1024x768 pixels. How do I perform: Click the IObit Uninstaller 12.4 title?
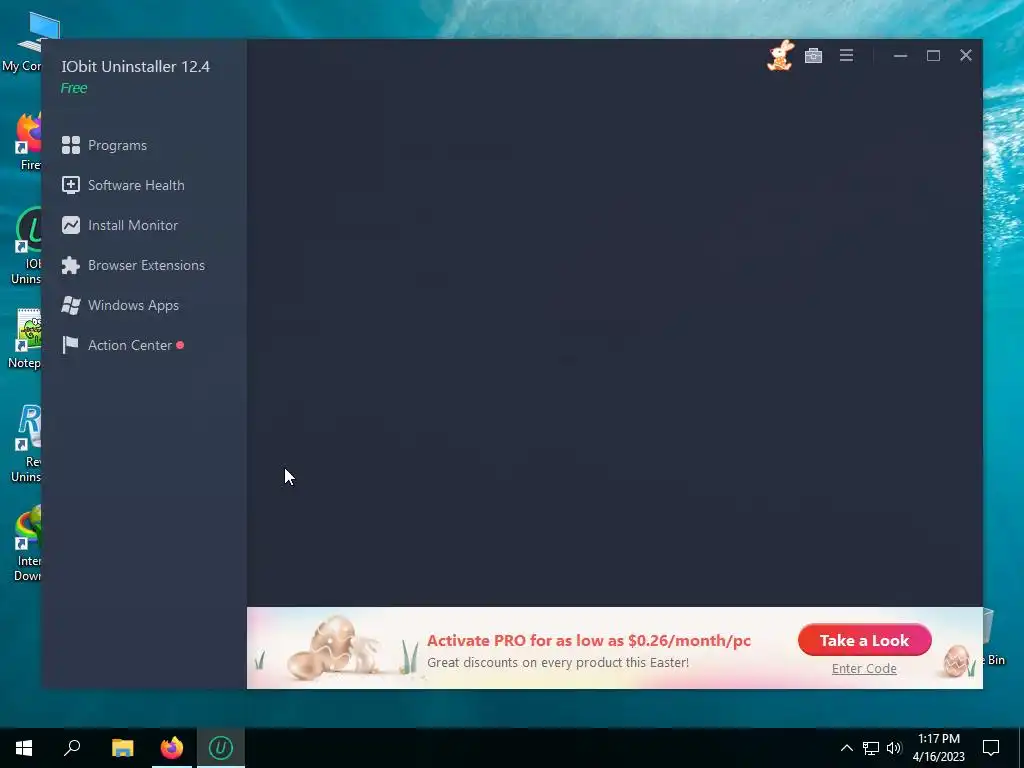[136, 67]
